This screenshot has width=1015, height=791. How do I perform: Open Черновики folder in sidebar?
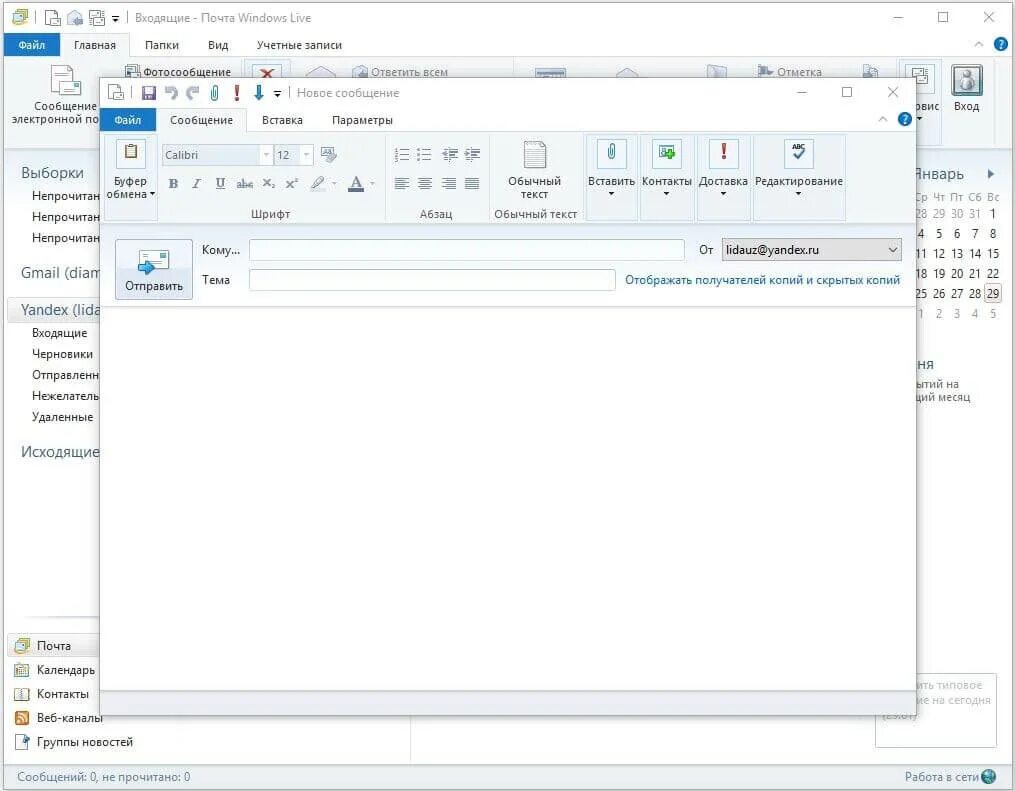62,354
